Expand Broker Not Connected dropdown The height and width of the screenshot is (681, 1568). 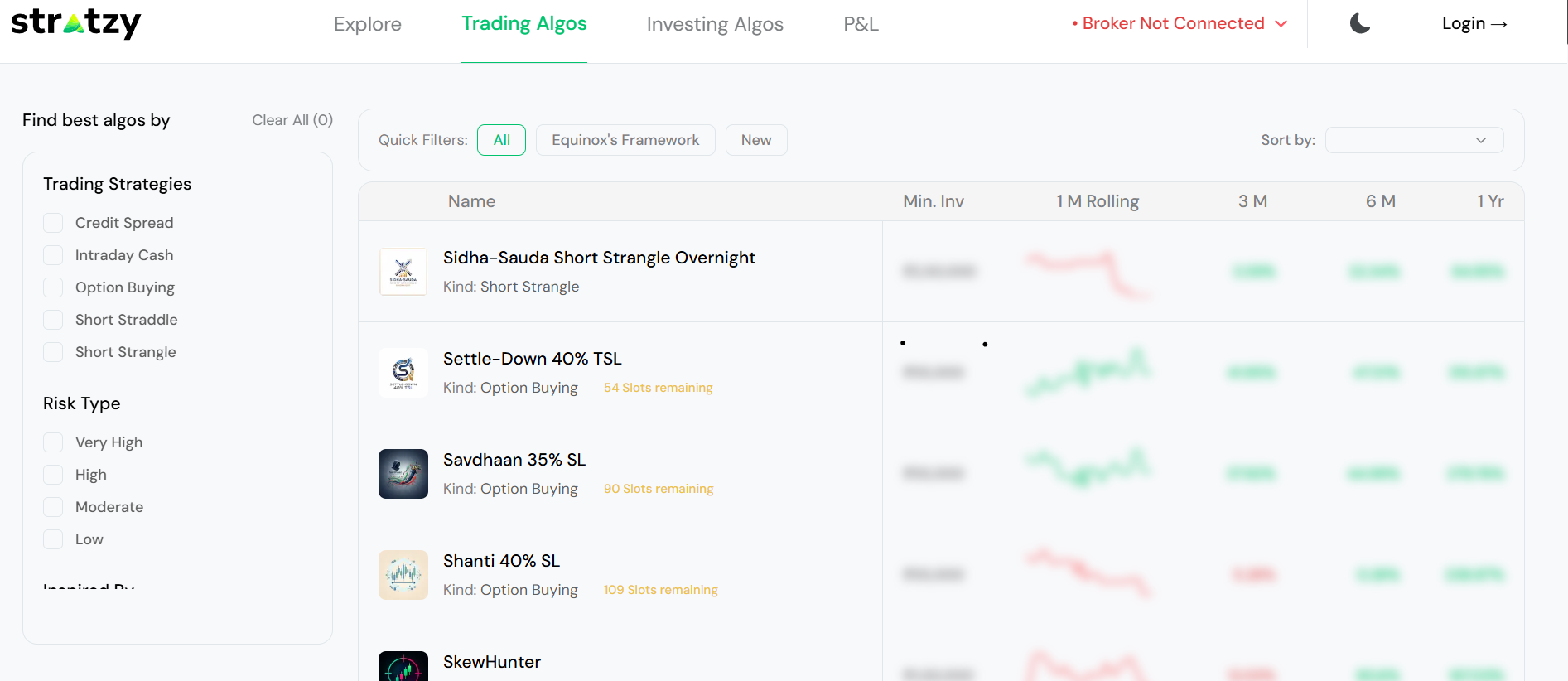click(x=1180, y=23)
